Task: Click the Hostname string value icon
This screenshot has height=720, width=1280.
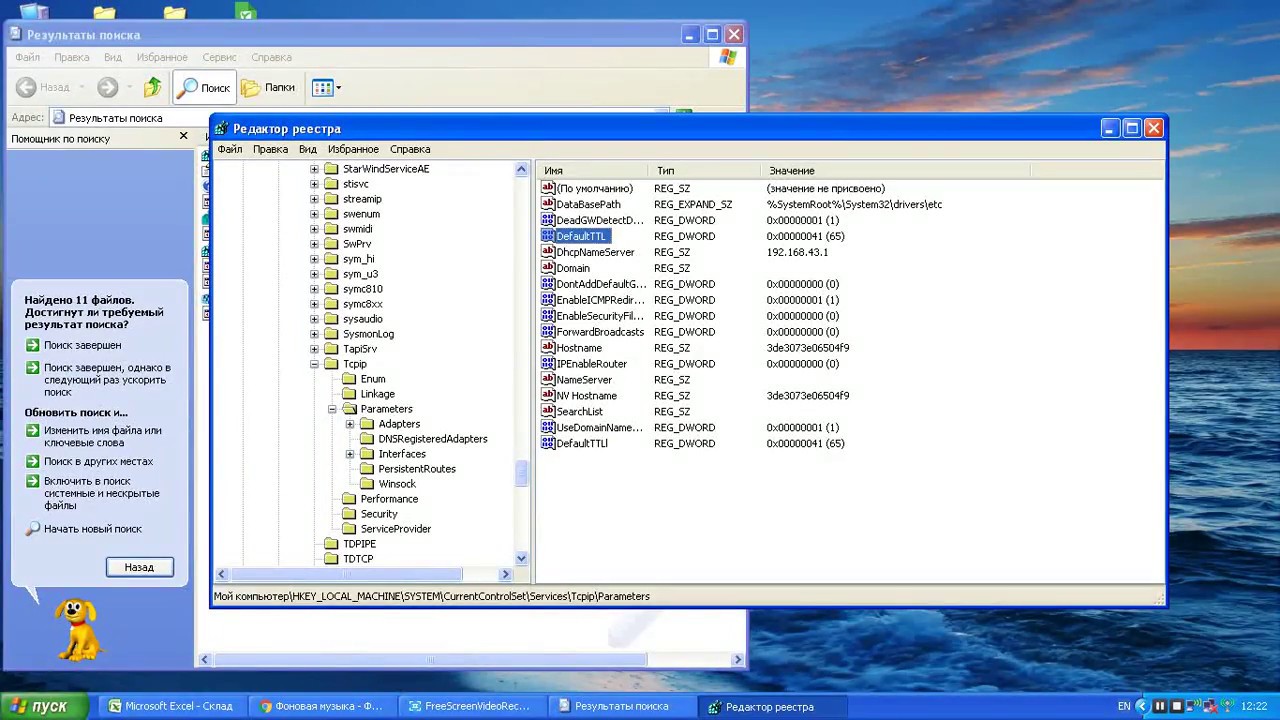Action: [x=548, y=348]
